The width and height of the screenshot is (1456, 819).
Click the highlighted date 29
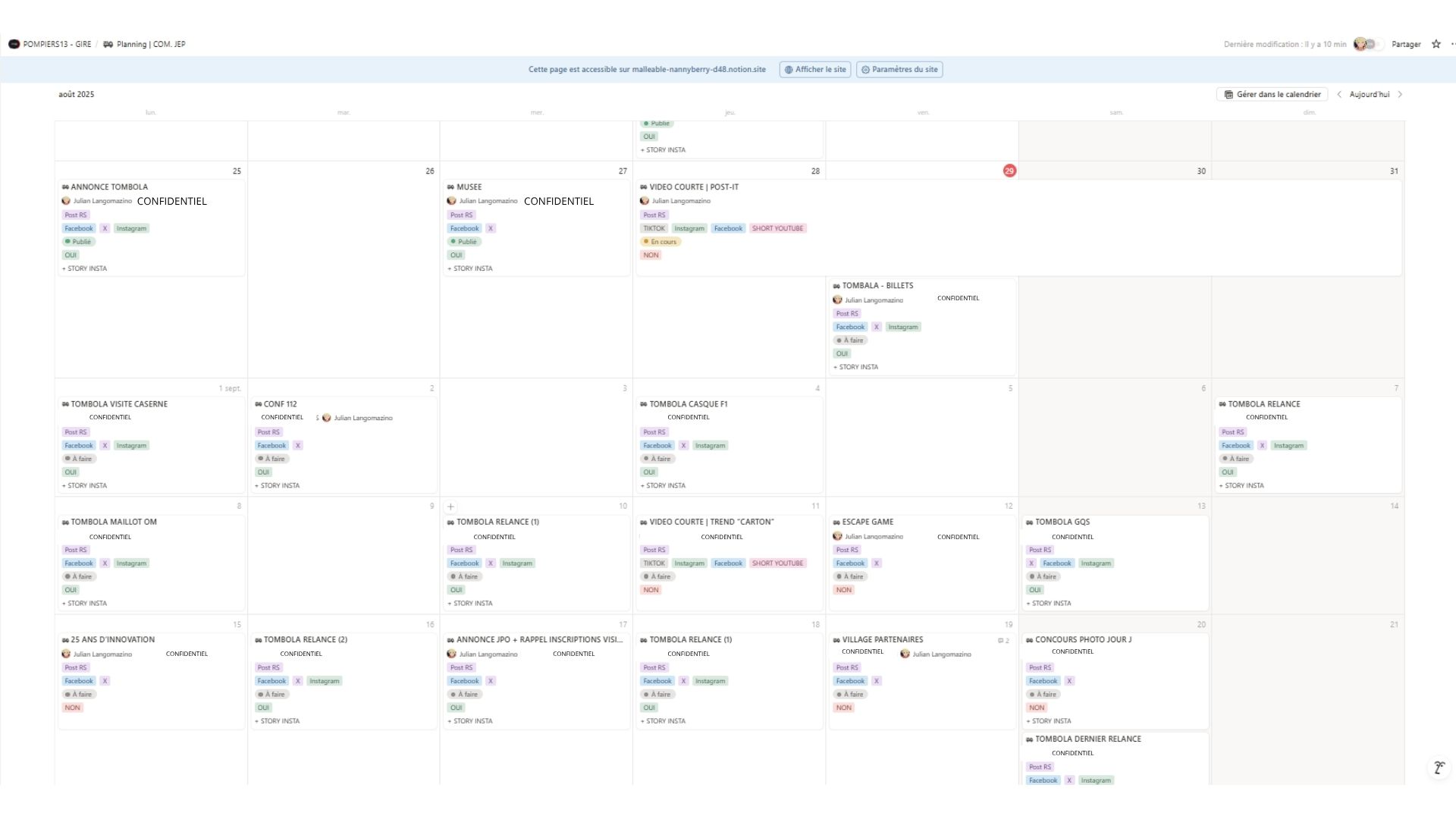tap(1009, 171)
